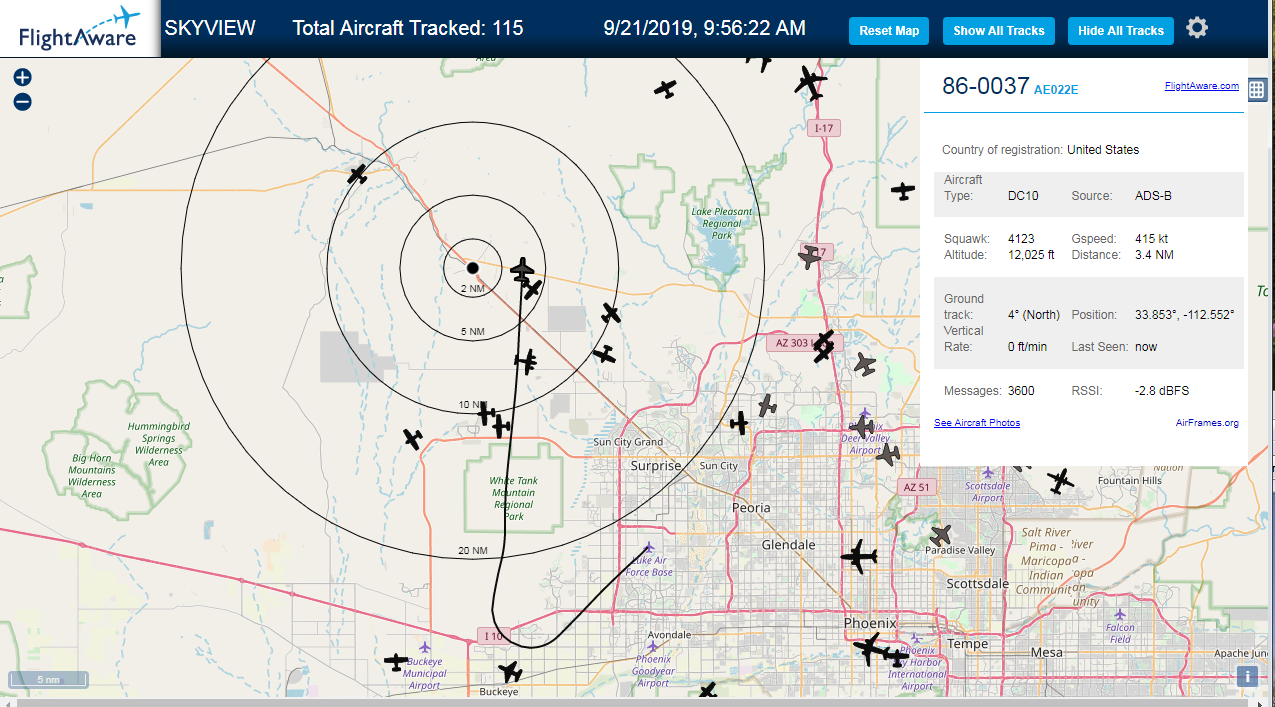
Task: Click the Total Aircraft Tracked: 115 text
Action: (408, 28)
